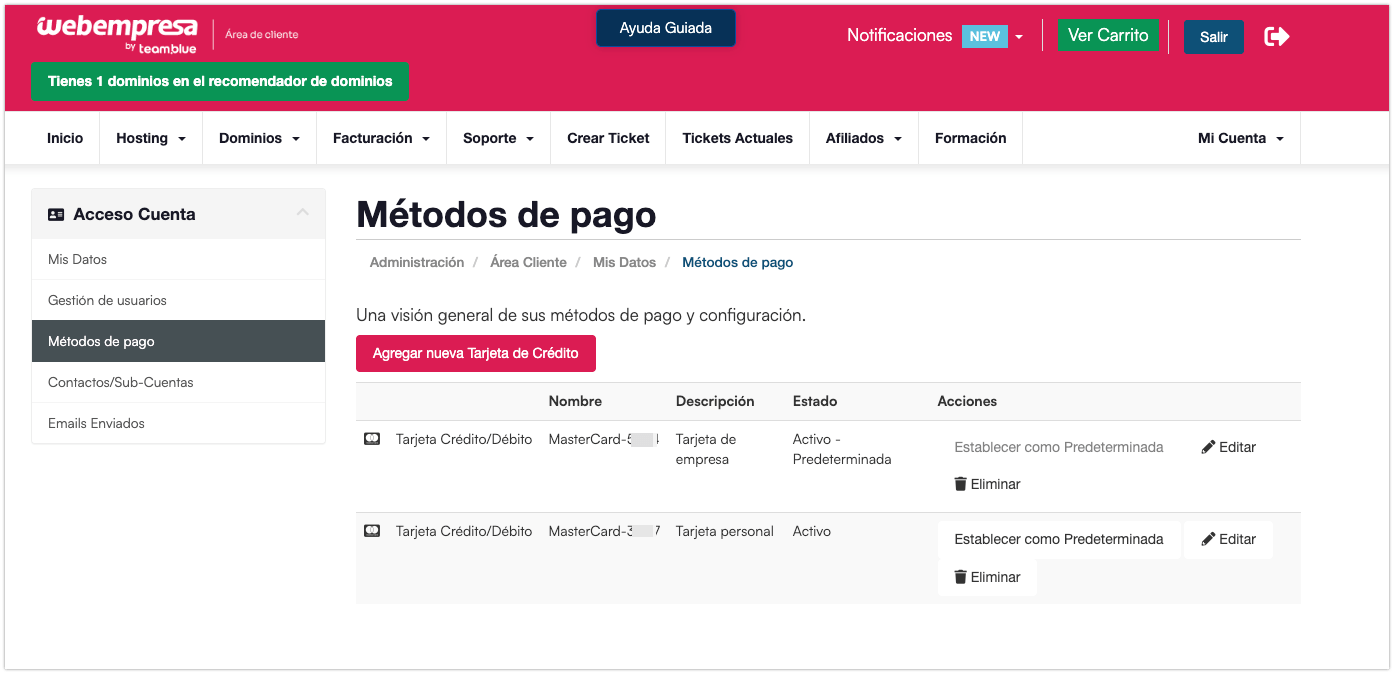Click the trash icon for Tarjeta de empresa
The height and width of the screenshot is (674, 1394).
click(960, 484)
